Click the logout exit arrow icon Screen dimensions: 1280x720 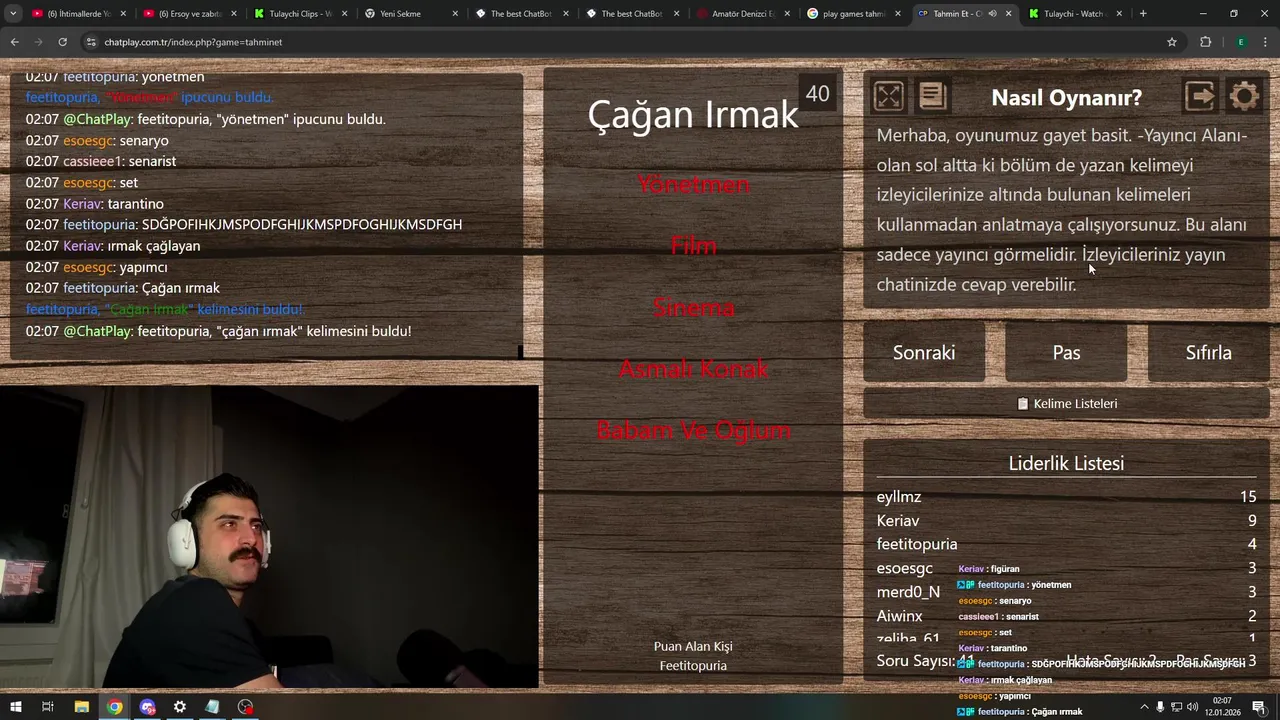(1200, 96)
